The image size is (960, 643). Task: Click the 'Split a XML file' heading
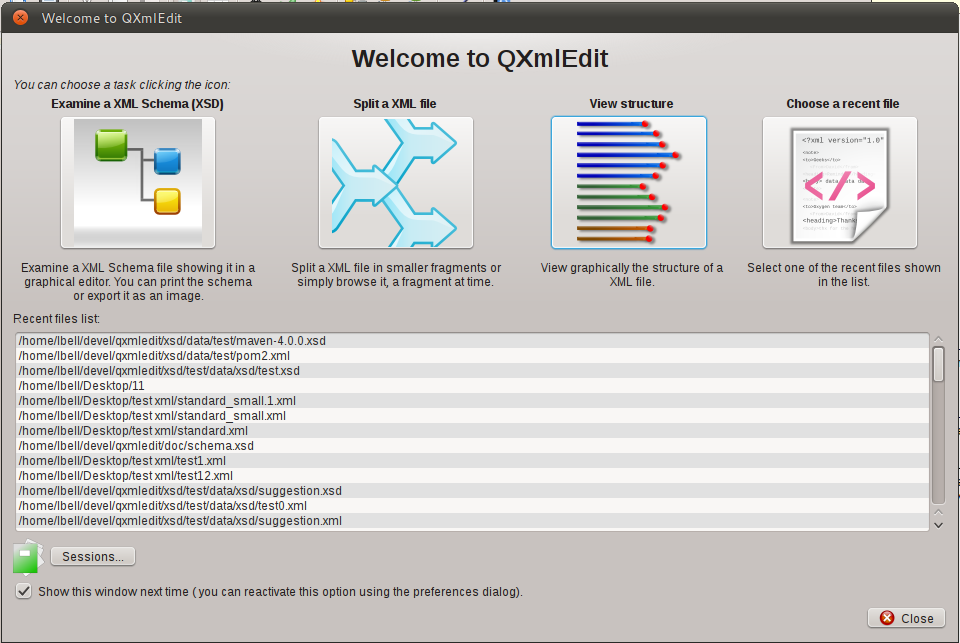tap(395, 103)
